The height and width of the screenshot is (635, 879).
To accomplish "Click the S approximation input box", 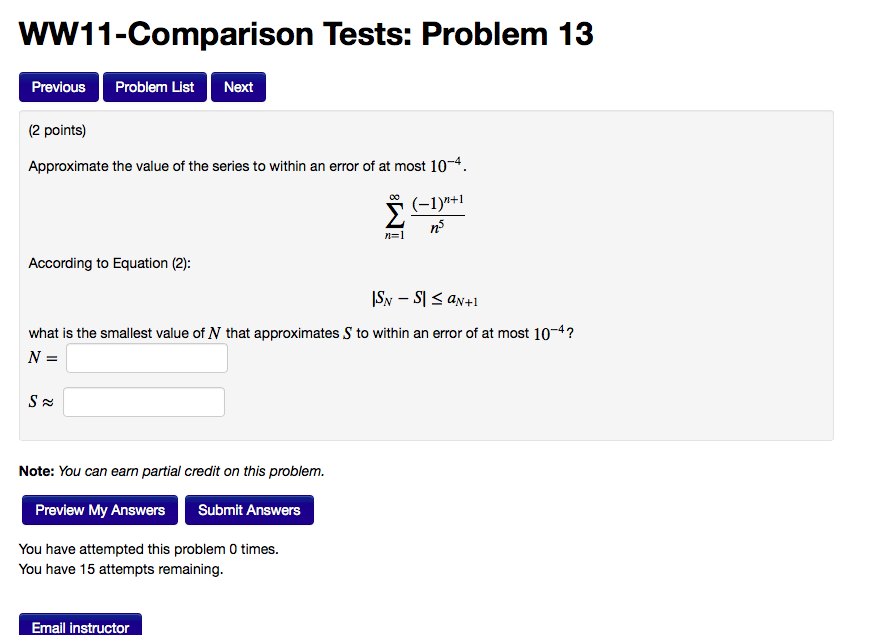I will [x=143, y=401].
